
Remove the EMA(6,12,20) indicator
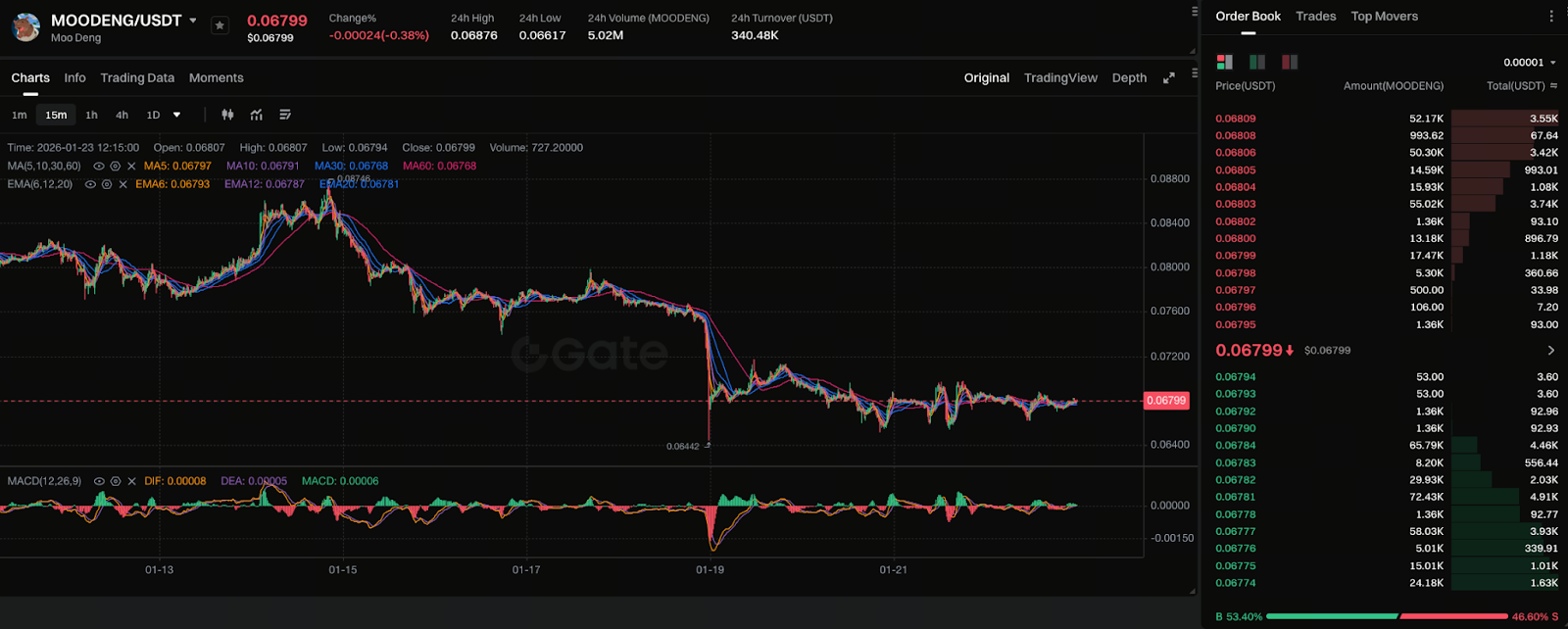point(122,184)
